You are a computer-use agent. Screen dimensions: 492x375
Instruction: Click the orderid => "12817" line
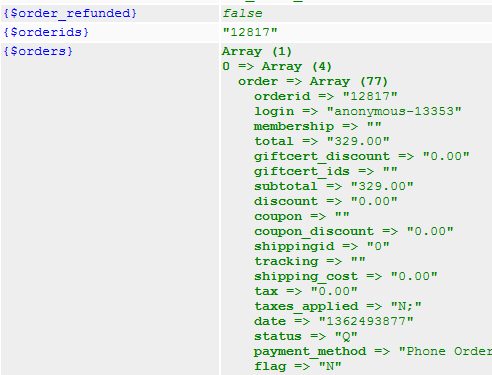(326, 96)
